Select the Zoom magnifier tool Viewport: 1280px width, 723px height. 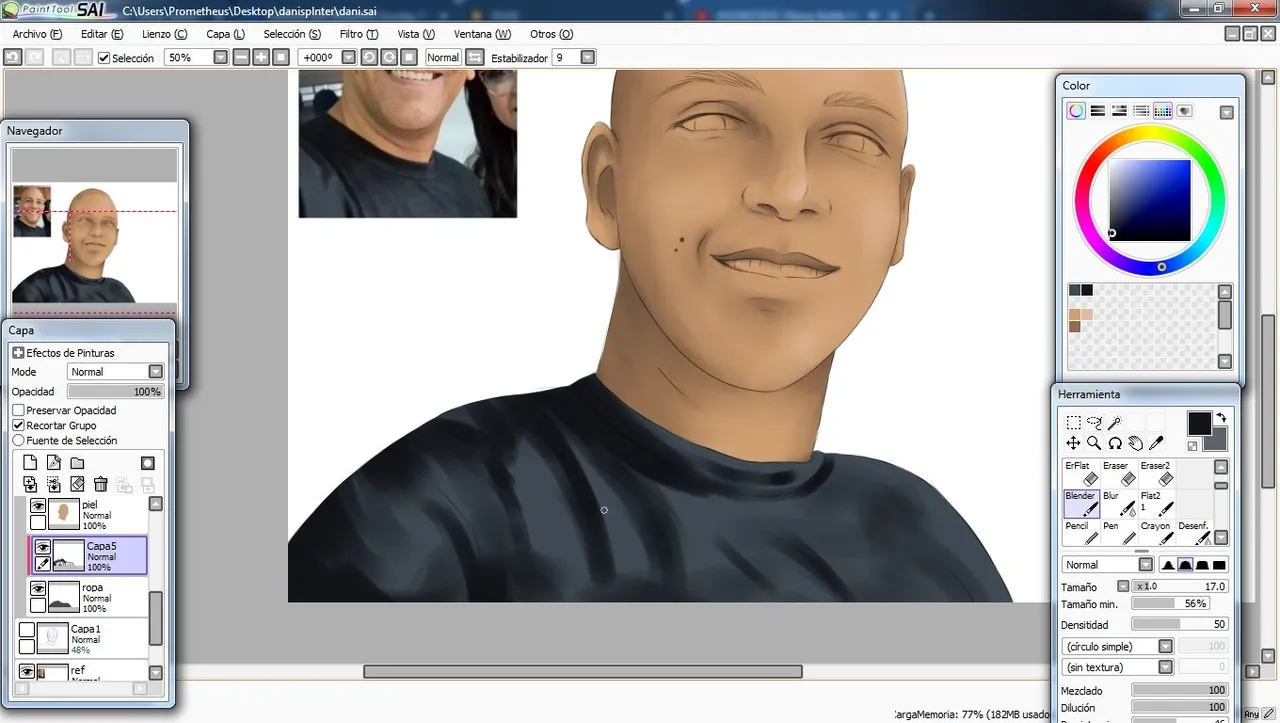click(1094, 443)
